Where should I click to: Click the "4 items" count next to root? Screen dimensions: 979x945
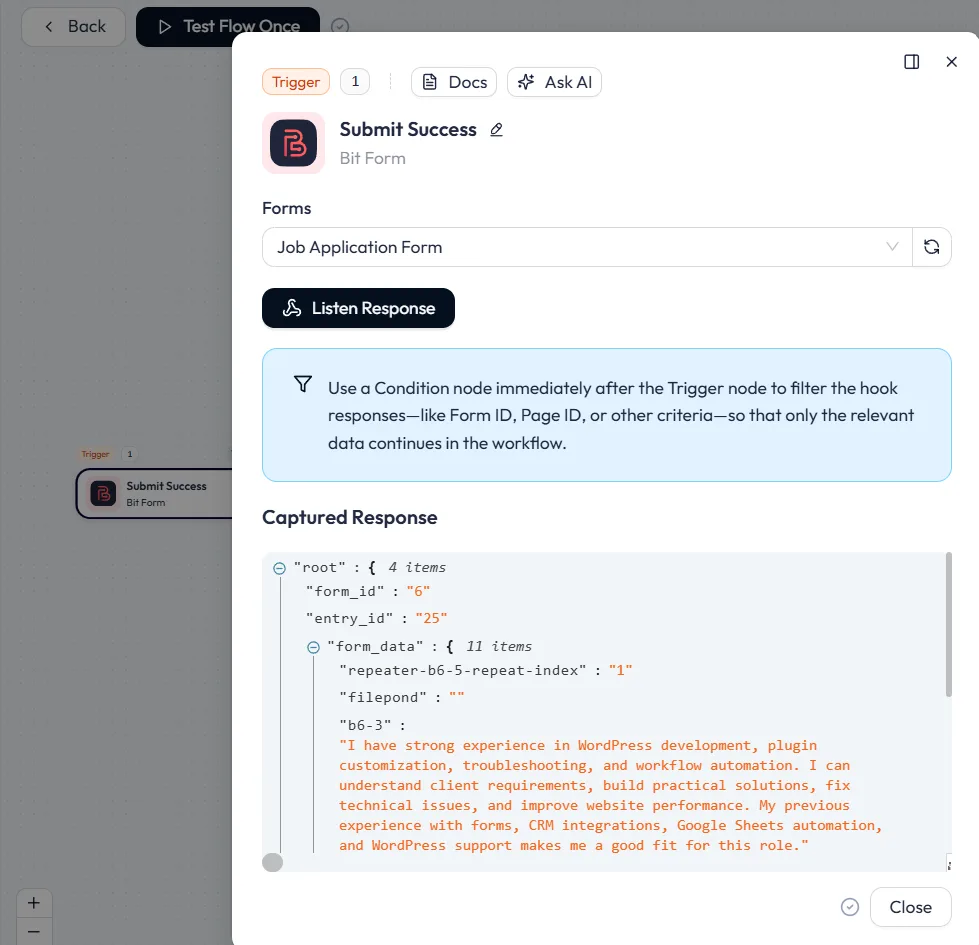(x=417, y=567)
